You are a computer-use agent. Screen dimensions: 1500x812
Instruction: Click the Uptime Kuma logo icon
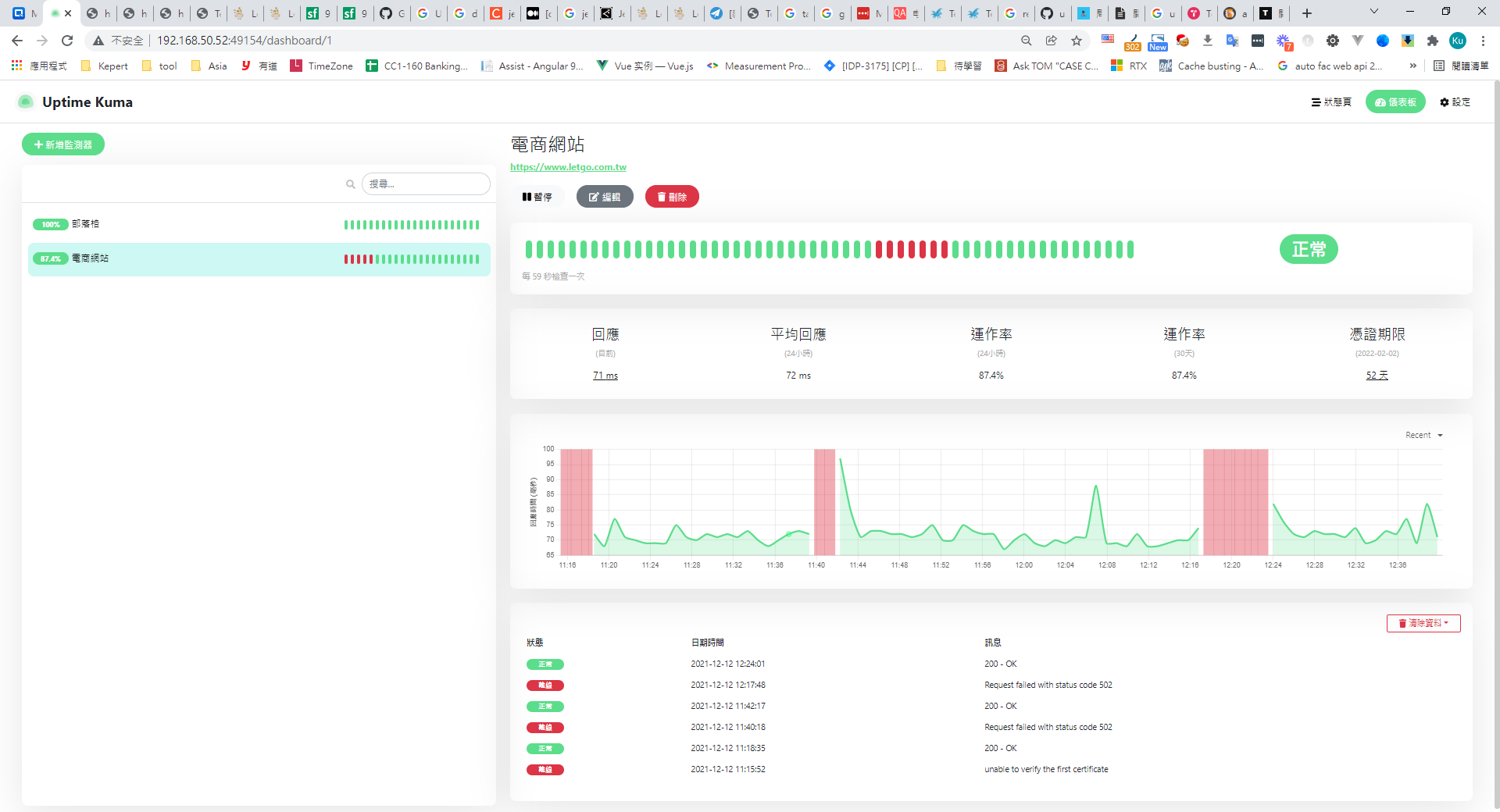(26, 102)
